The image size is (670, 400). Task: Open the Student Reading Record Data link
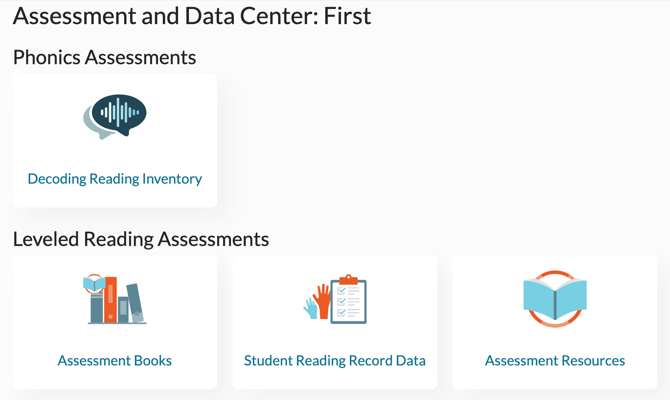[x=335, y=360]
